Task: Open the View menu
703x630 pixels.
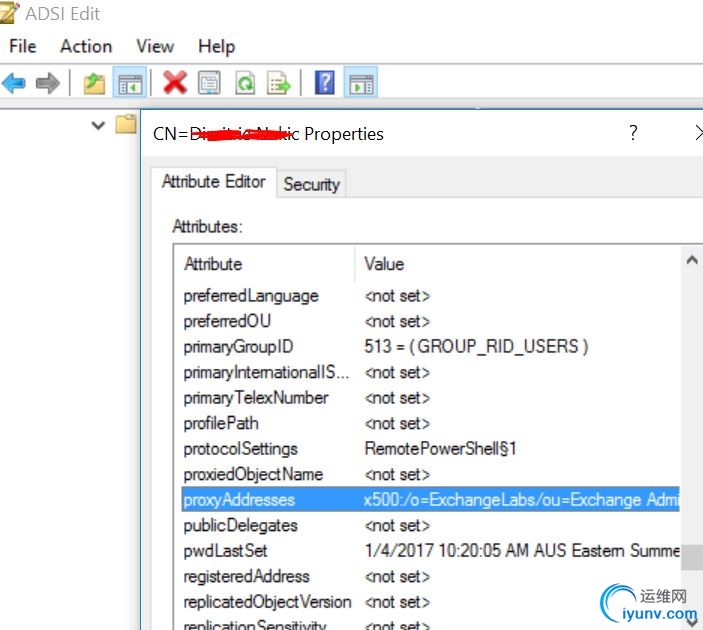Action: pyautogui.click(x=155, y=47)
